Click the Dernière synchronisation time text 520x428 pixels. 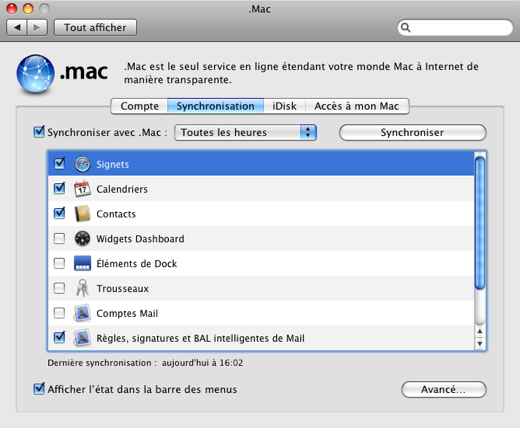tap(202, 363)
